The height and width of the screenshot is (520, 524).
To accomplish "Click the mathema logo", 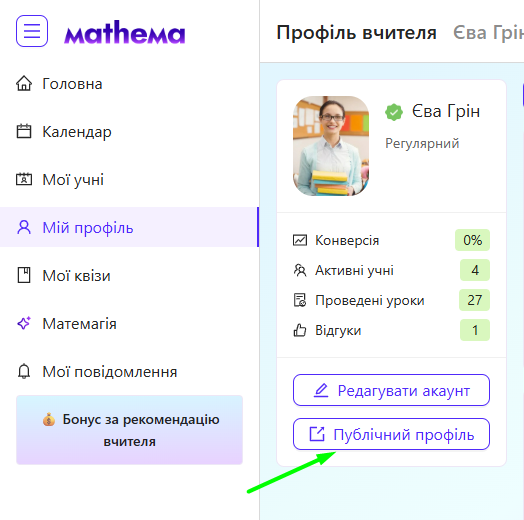I will 124,32.
